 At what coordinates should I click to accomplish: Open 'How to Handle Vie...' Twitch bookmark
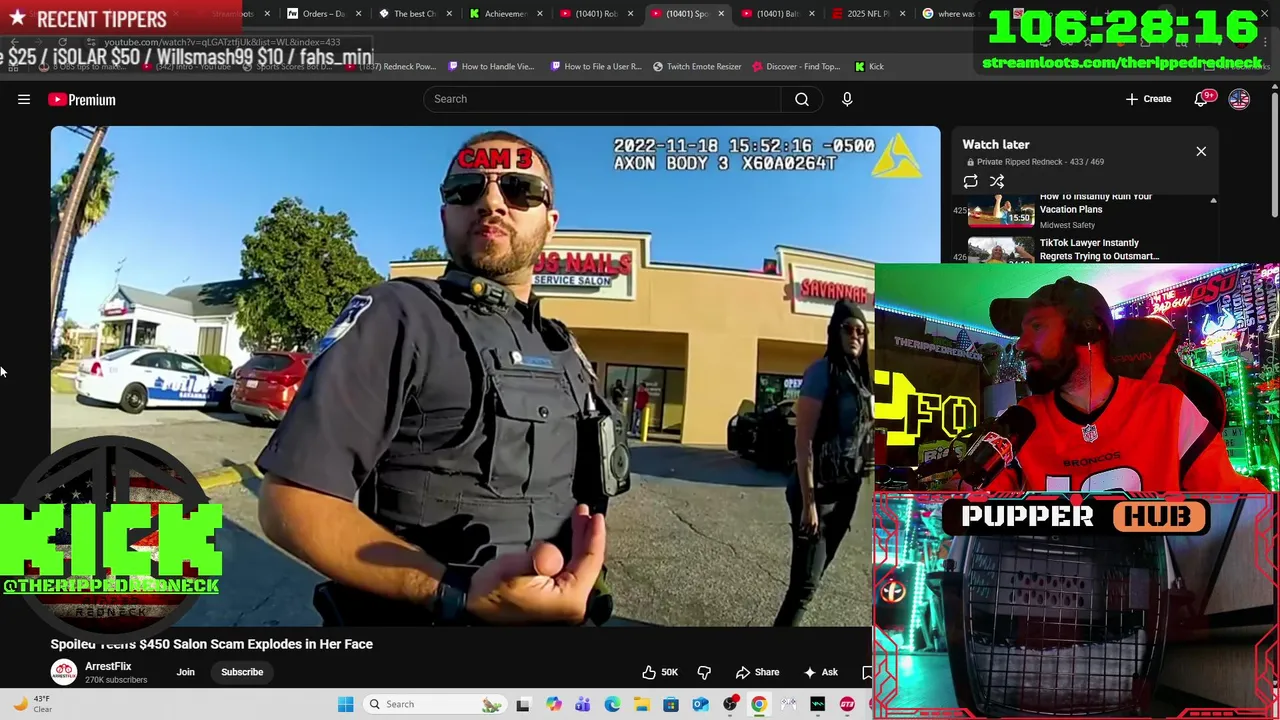491,66
